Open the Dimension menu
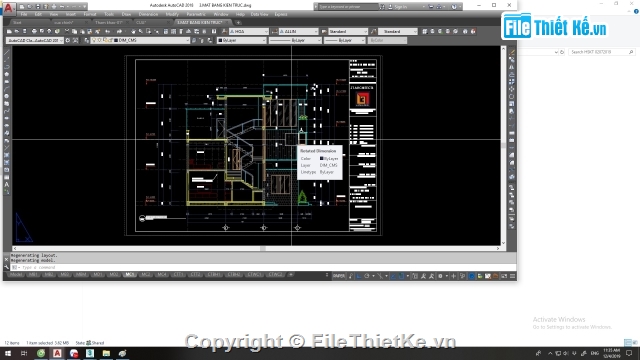 (x=148, y=14)
